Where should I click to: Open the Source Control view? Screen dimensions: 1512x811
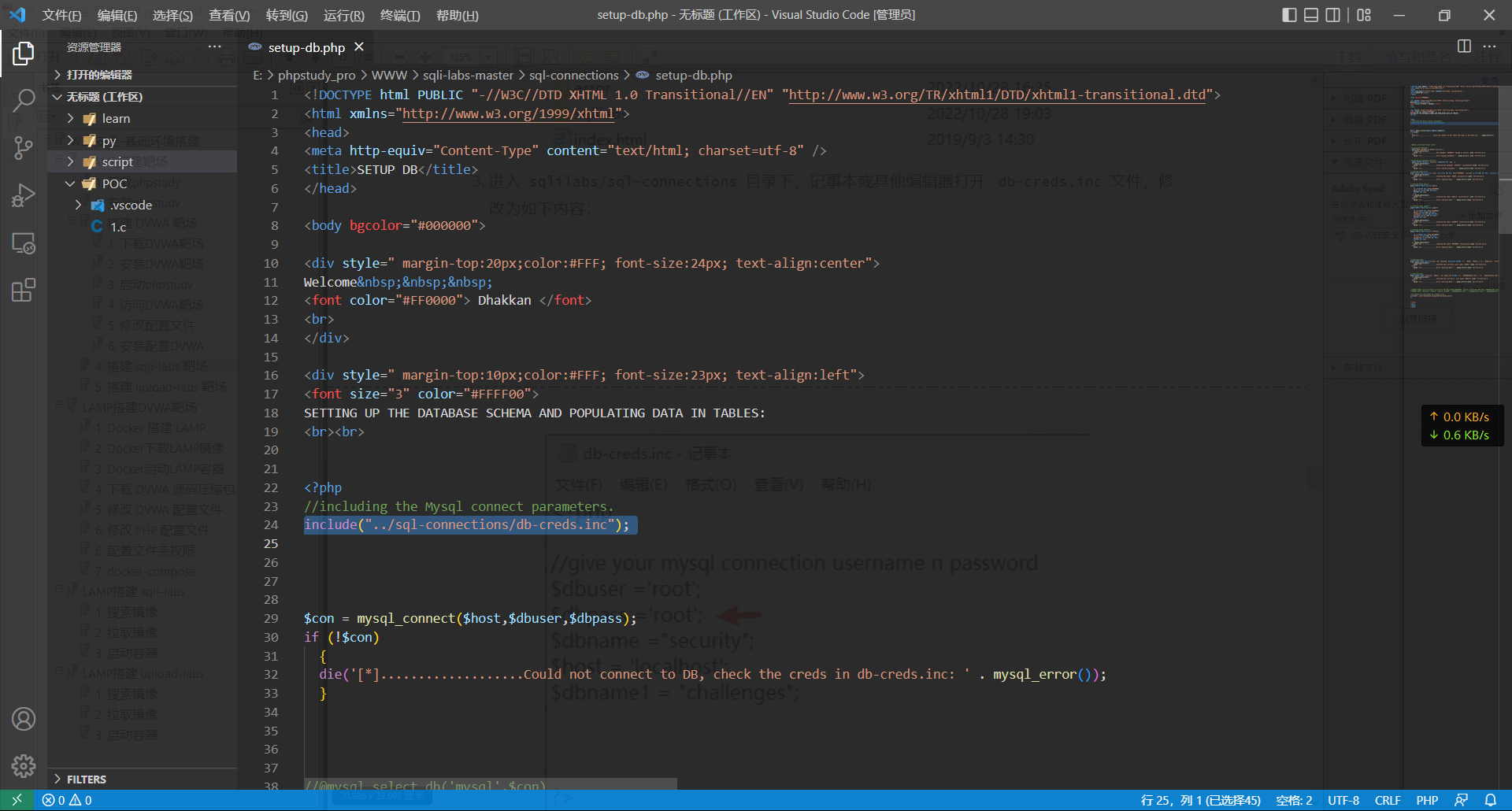point(24,148)
